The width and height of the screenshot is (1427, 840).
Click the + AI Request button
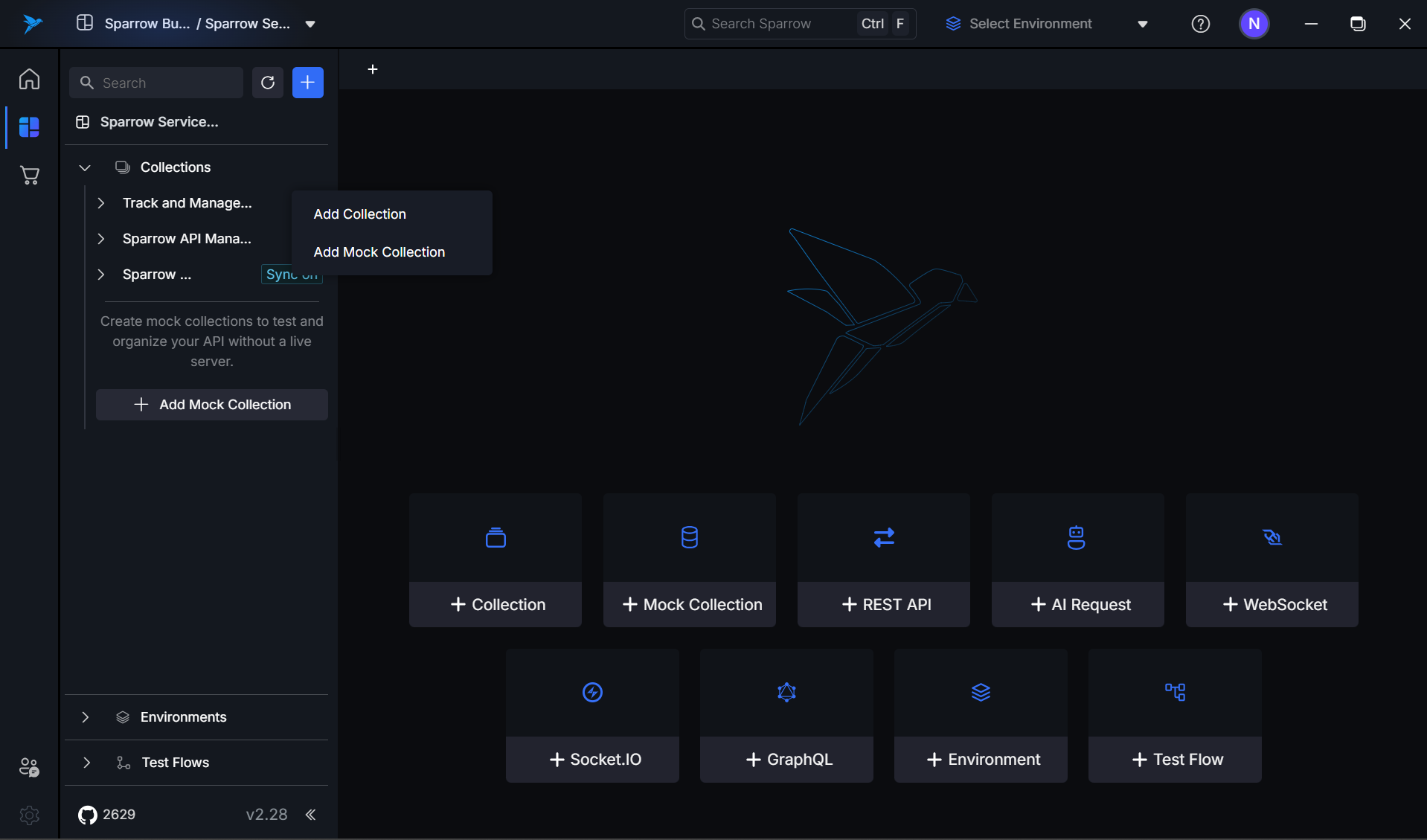tap(1078, 604)
